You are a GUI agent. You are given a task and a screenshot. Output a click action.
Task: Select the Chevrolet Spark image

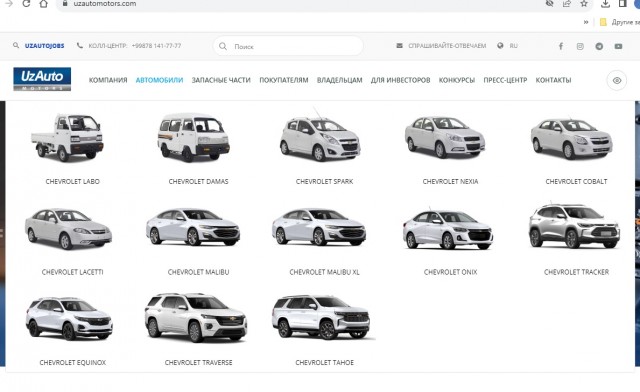coord(320,136)
